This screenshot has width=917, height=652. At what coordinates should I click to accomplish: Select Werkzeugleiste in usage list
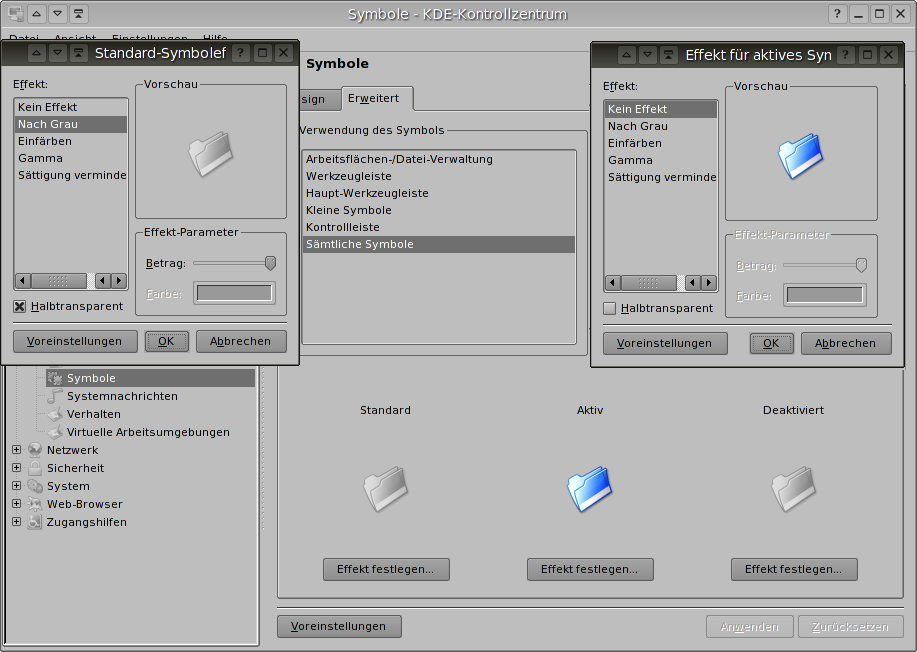pyautogui.click(x=439, y=176)
